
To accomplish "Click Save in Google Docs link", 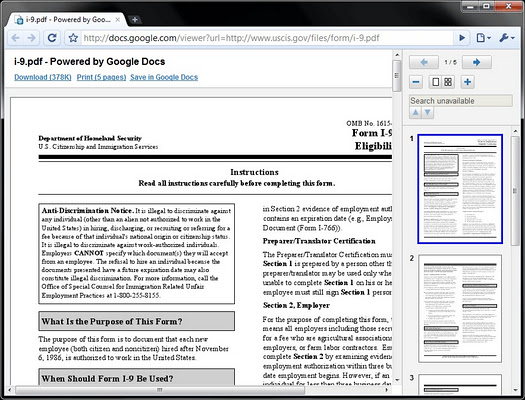I will (x=164, y=77).
